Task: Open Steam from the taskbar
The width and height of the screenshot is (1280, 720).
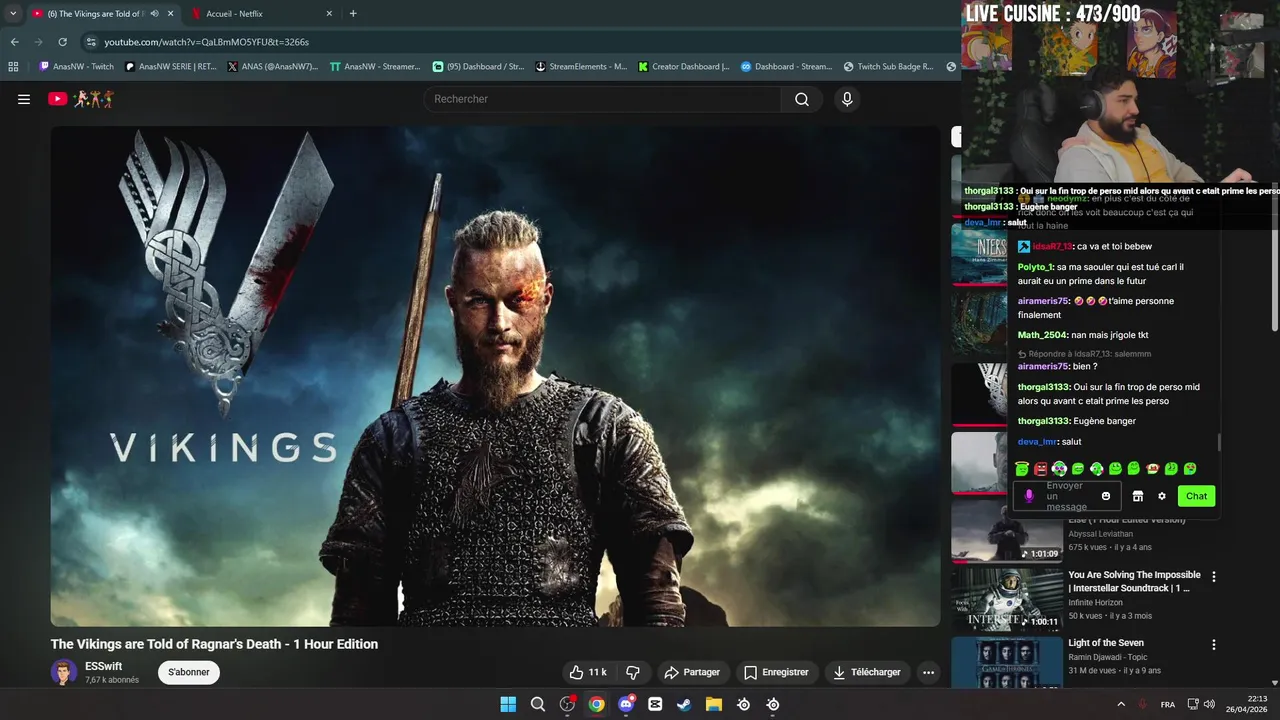Action: [x=684, y=704]
